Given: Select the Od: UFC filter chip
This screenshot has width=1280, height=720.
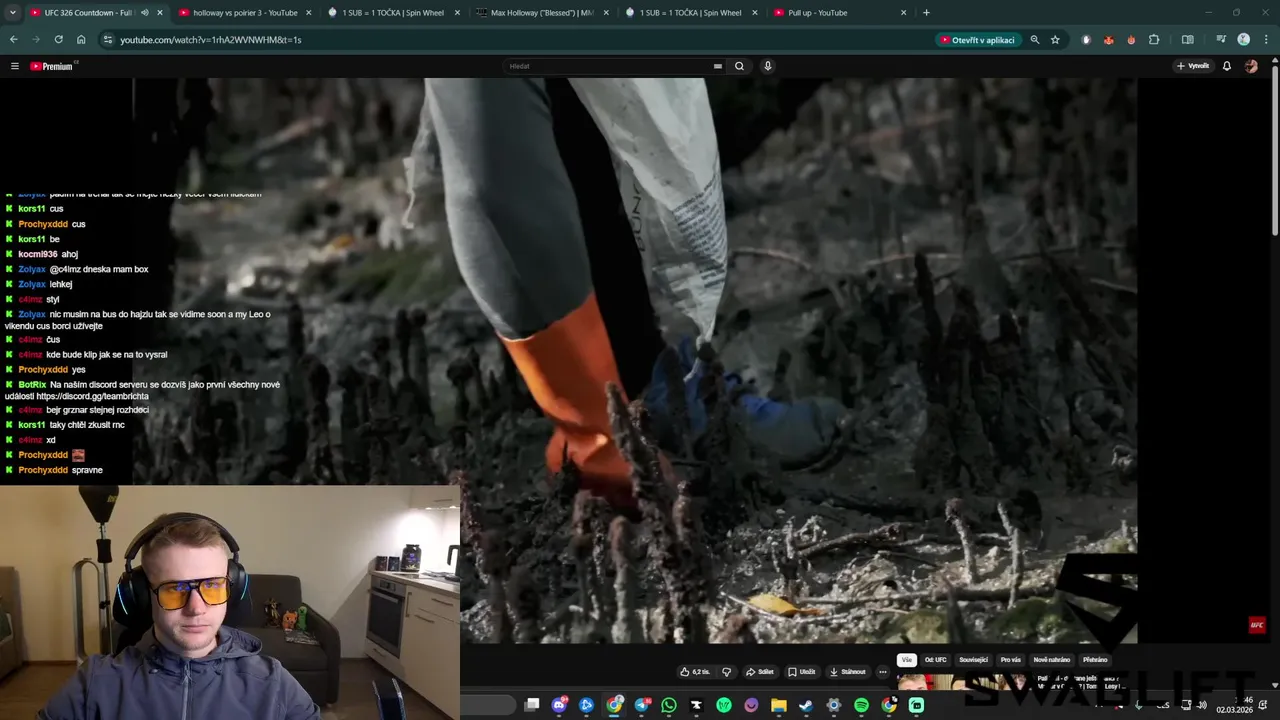Looking at the screenshot, I should [x=936, y=660].
